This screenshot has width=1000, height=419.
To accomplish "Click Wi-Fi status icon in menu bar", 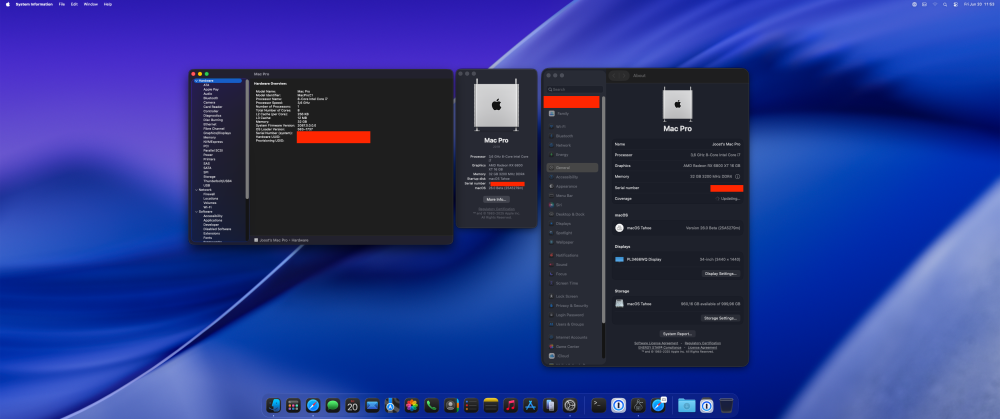I will pos(936,4).
